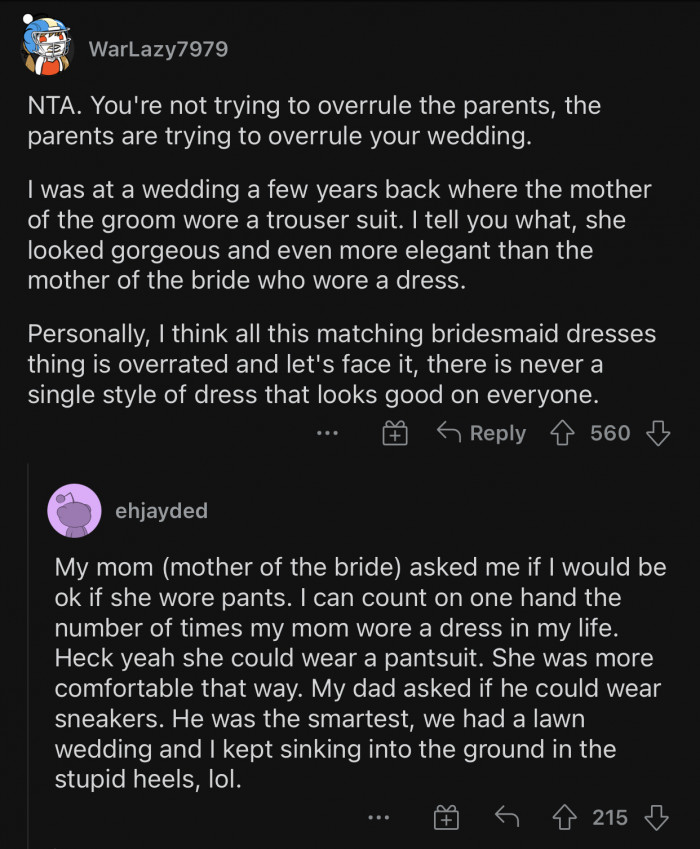Upvote ehjayded's comment about pantsuits
700x849 pixels.
pyautogui.click(x=563, y=818)
